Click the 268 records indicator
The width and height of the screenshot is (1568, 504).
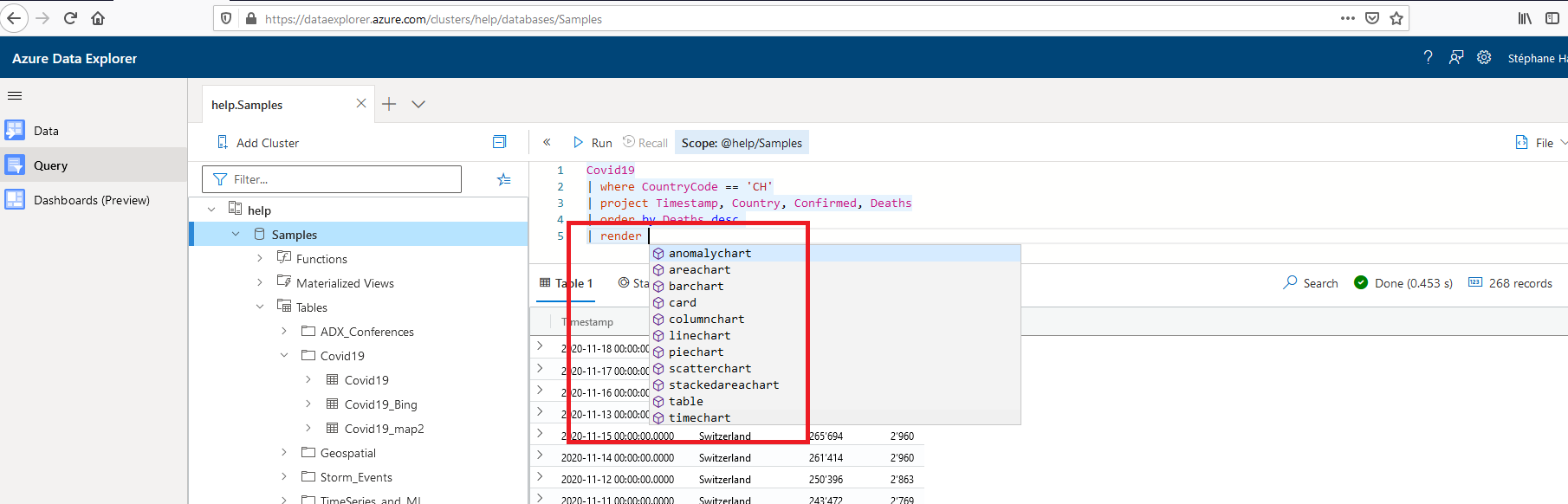(x=1510, y=283)
